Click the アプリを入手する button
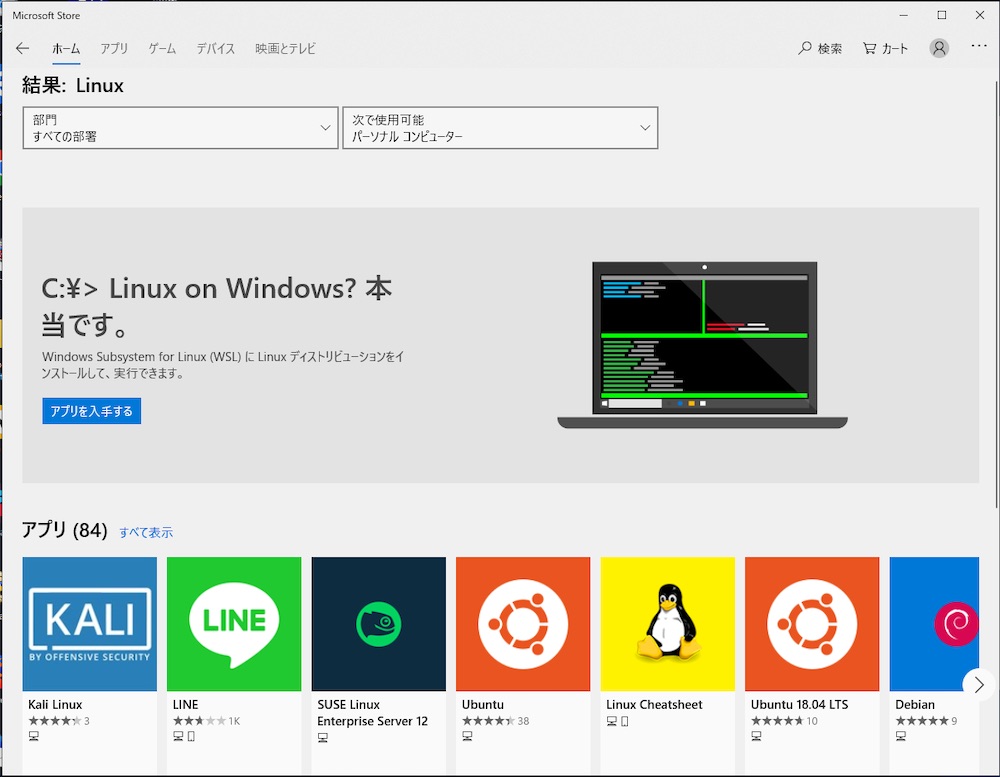This screenshot has height=777, width=1000. 92,411
